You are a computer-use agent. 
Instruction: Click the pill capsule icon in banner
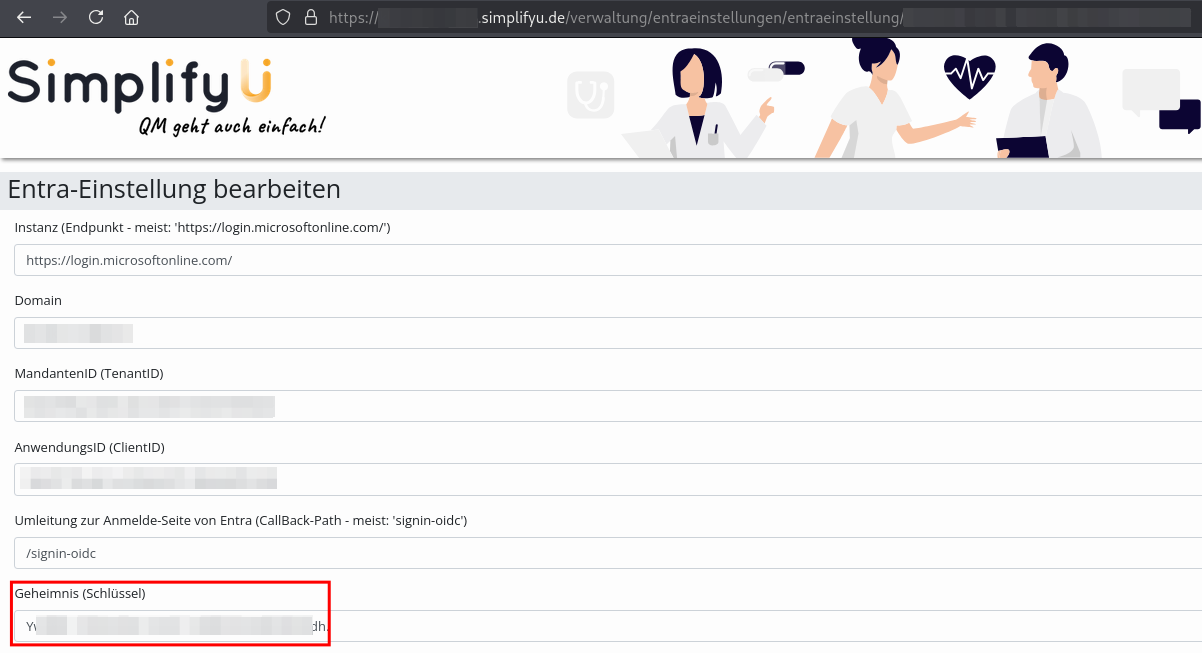pyautogui.click(x=776, y=71)
